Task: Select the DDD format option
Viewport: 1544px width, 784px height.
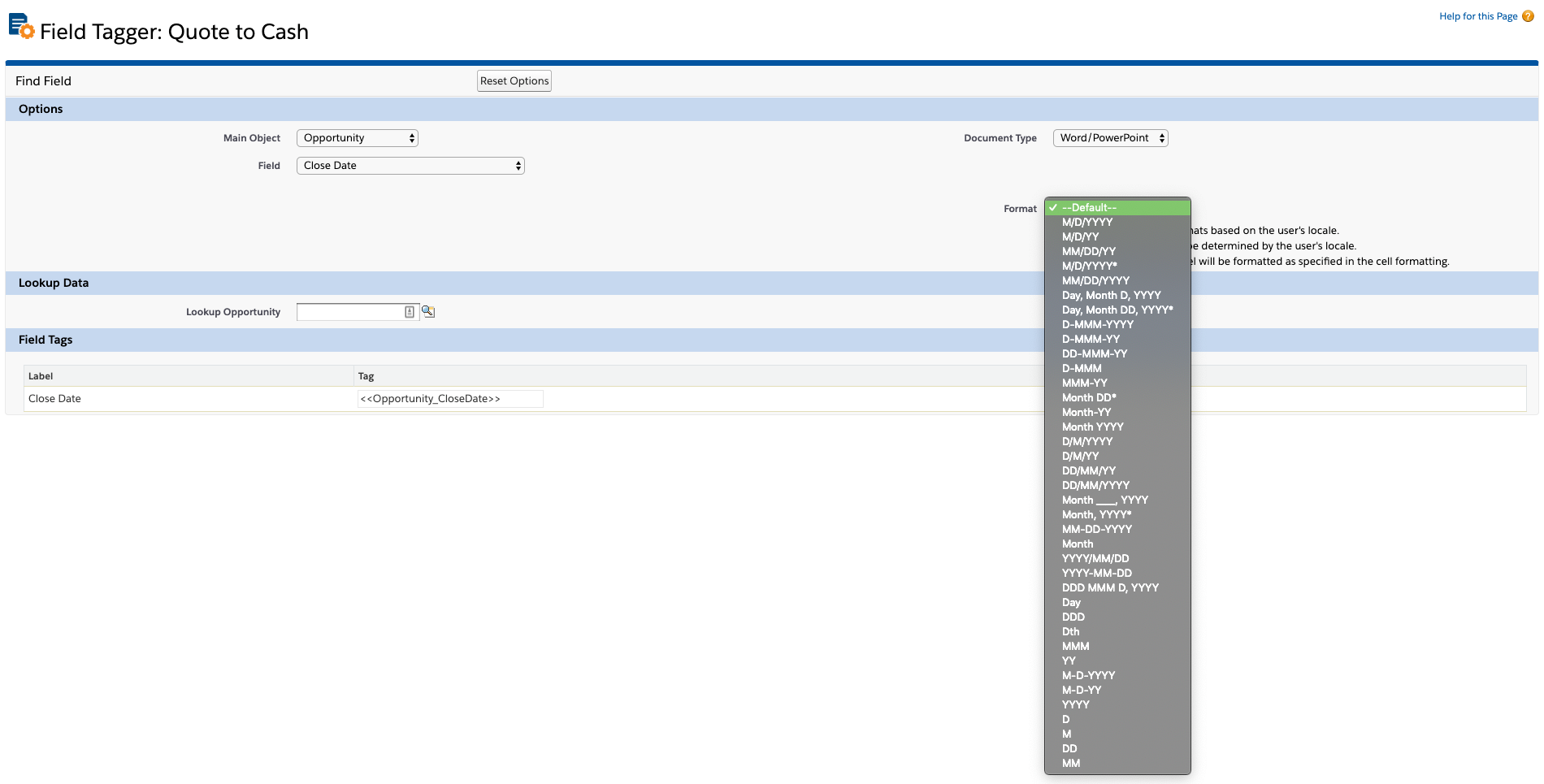Action: click(1117, 617)
